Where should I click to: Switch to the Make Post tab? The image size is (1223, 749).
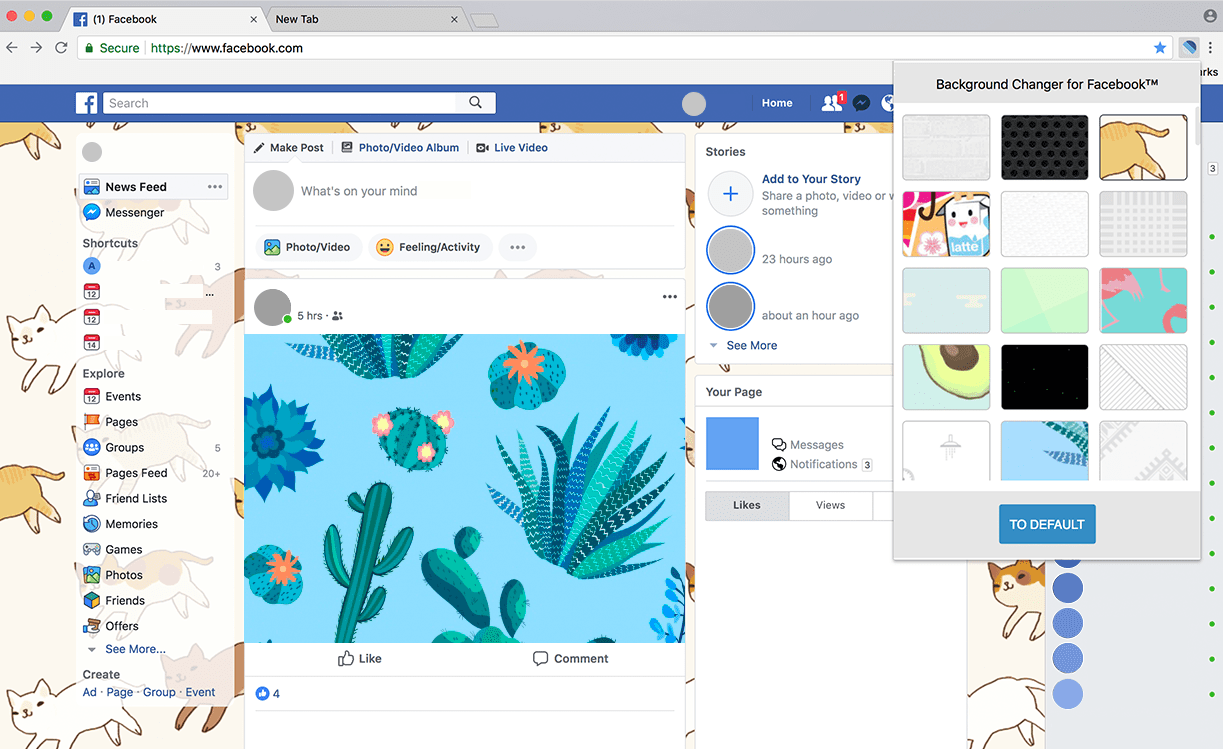coord(288,147)
